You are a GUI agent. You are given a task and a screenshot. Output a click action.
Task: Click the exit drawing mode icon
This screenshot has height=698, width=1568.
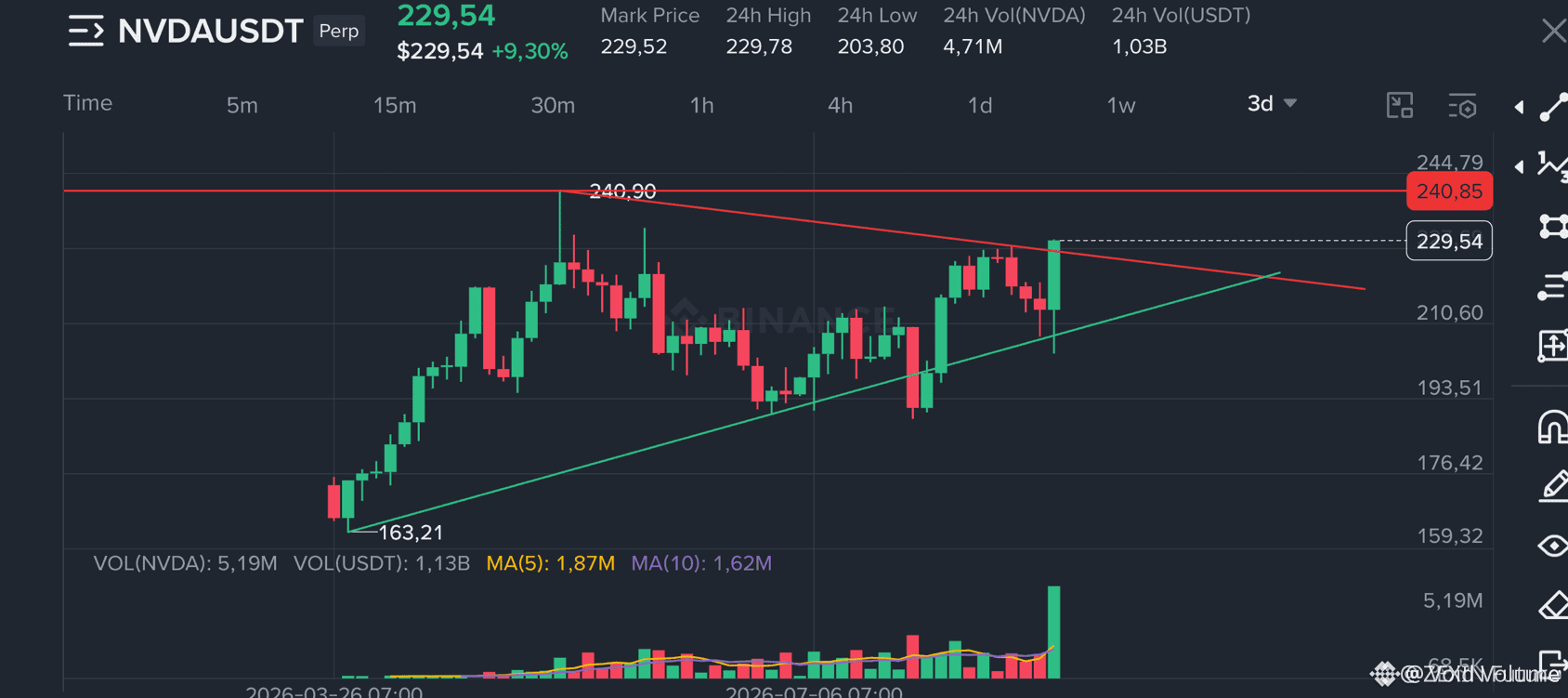pos(1553,664)
